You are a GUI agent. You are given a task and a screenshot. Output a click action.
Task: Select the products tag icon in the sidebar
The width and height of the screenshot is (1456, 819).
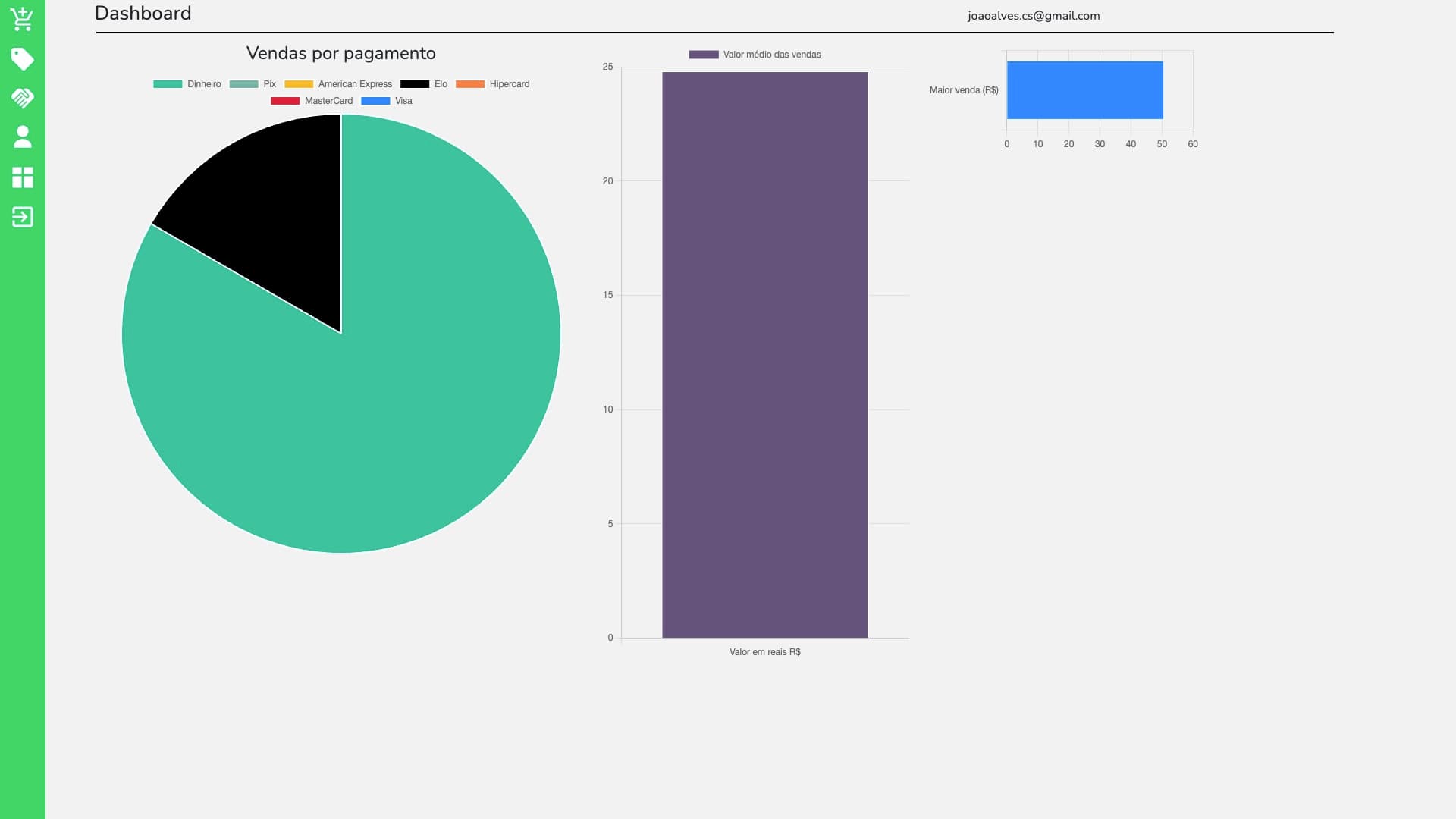tap(22, 59)
